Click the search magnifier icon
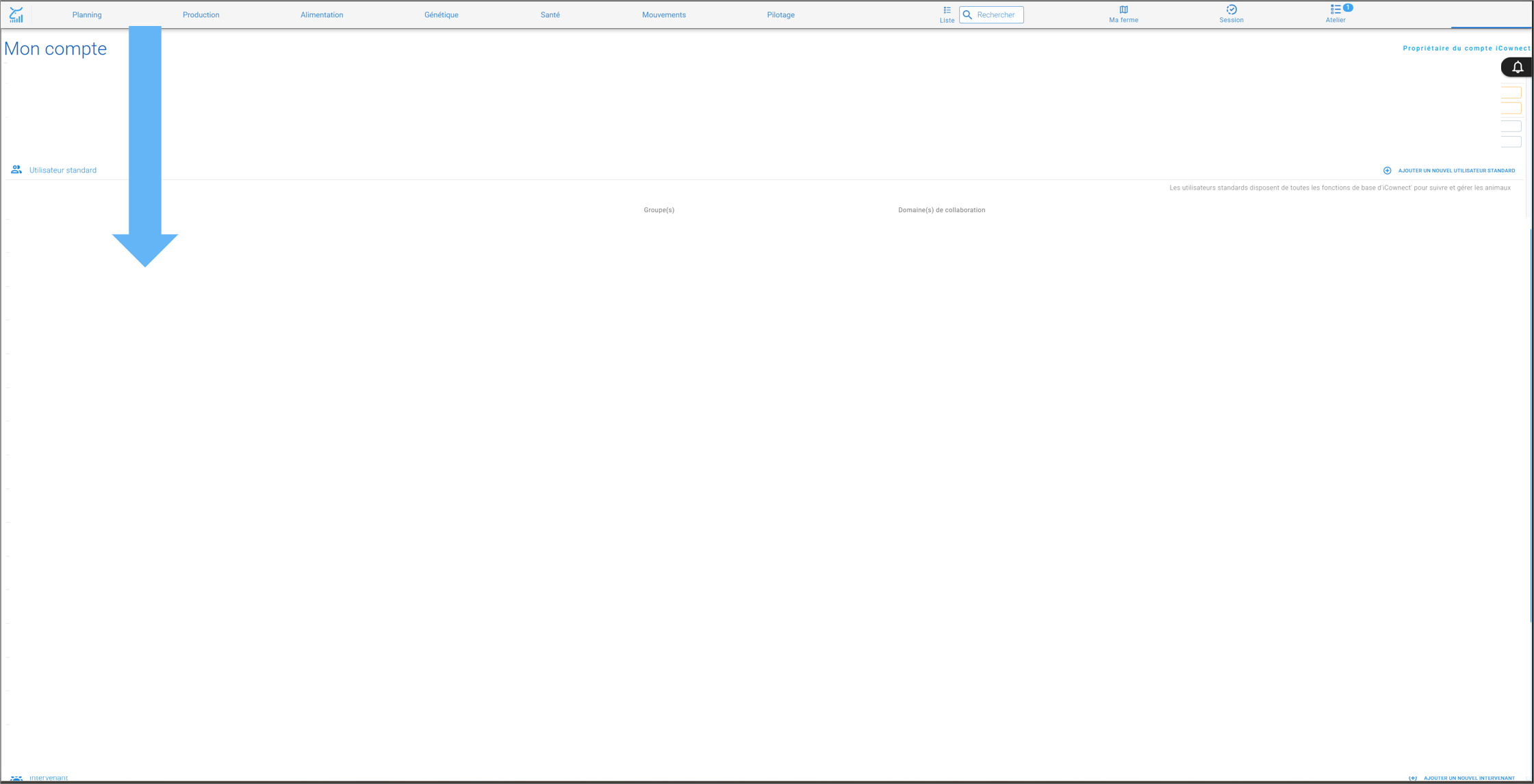Screen dimensions: 1534x784 click(968, 15)
